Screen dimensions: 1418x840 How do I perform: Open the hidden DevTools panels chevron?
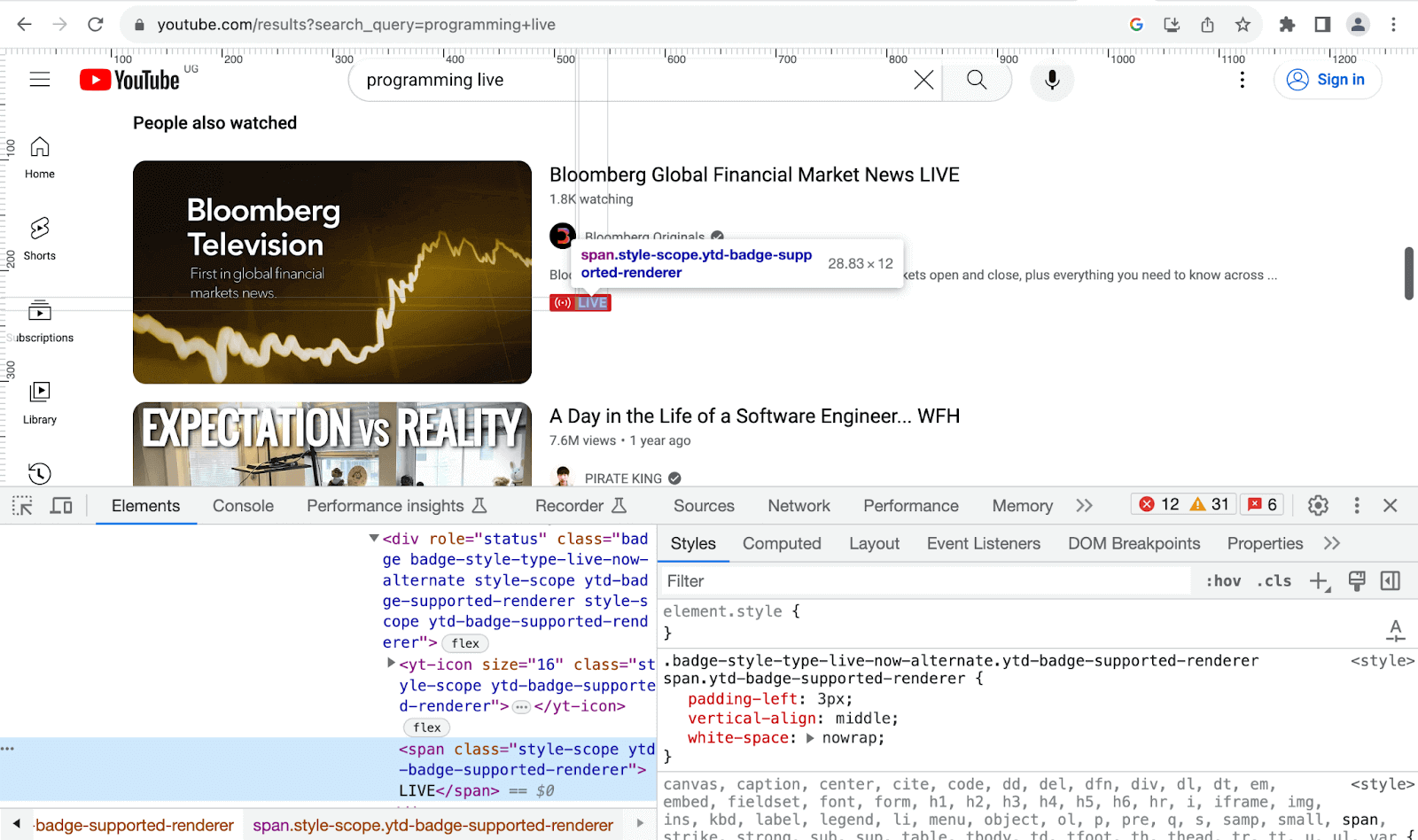click(x=1084, y=505)
